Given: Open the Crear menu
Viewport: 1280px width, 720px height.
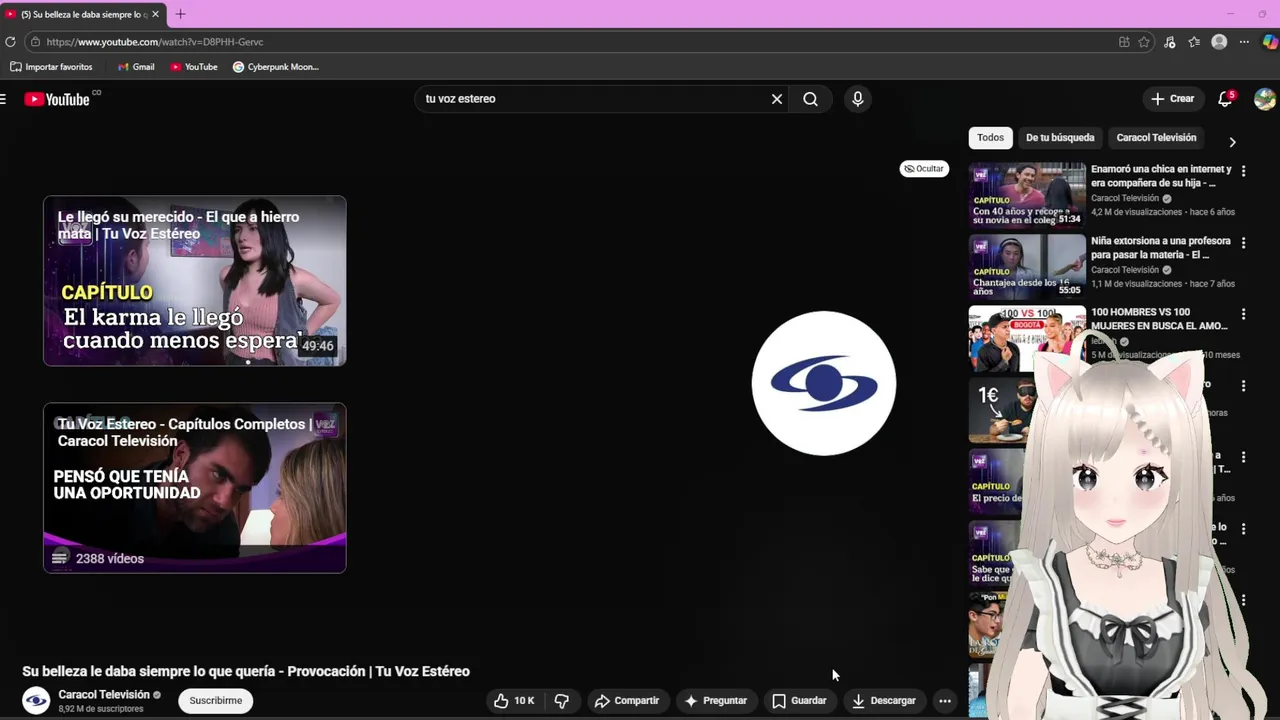Looking at the screenshot, I should [1172, 99].
